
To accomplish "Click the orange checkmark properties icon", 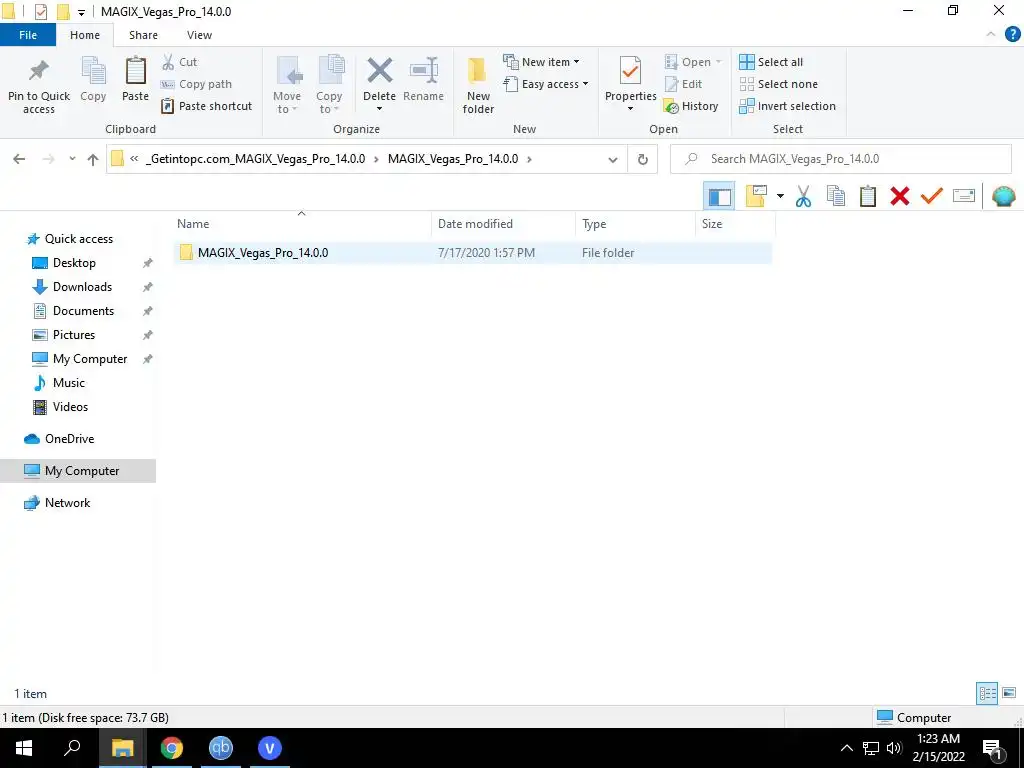I will coord(931,195).
